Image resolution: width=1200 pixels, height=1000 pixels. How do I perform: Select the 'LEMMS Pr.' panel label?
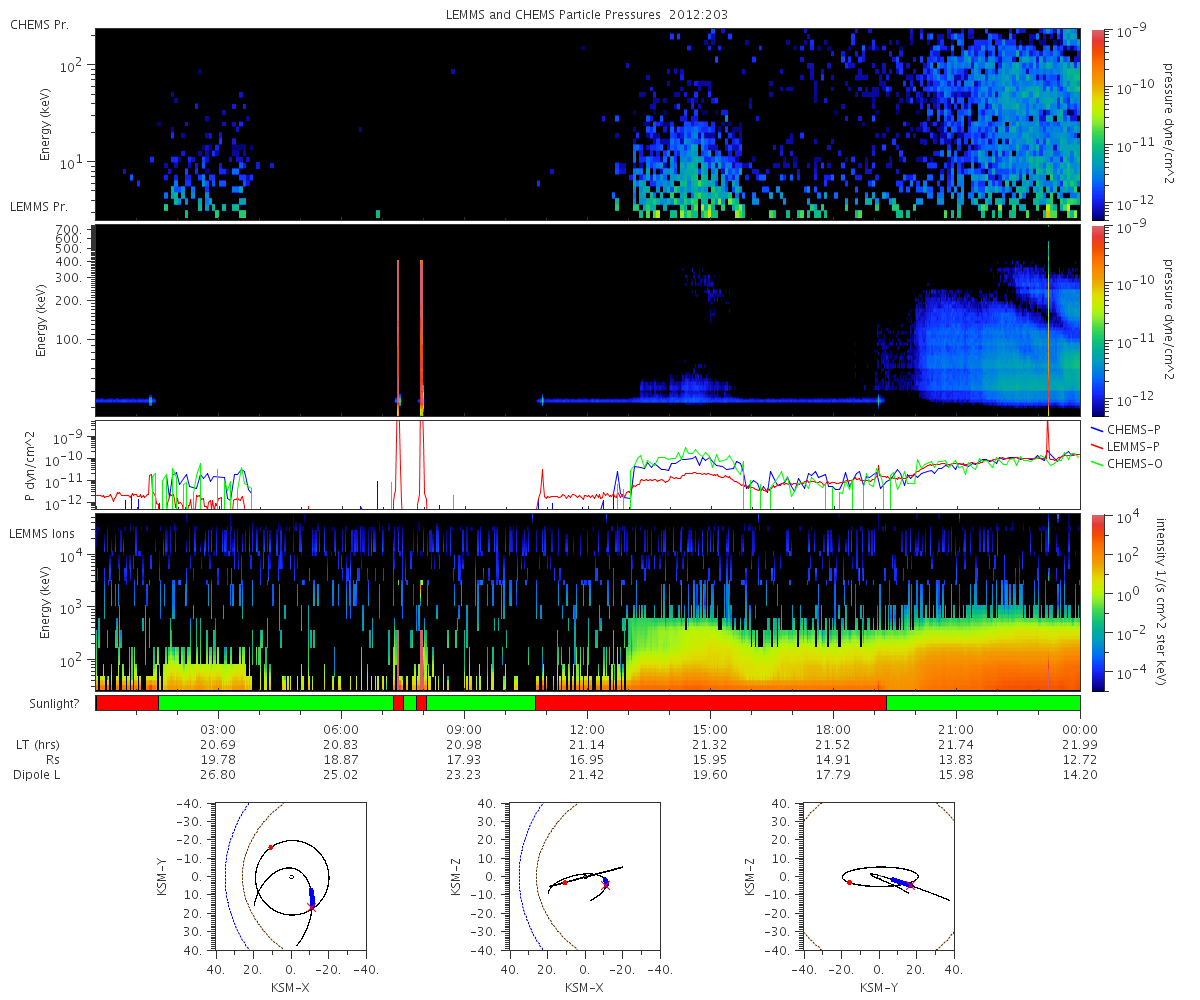(40, 207)
